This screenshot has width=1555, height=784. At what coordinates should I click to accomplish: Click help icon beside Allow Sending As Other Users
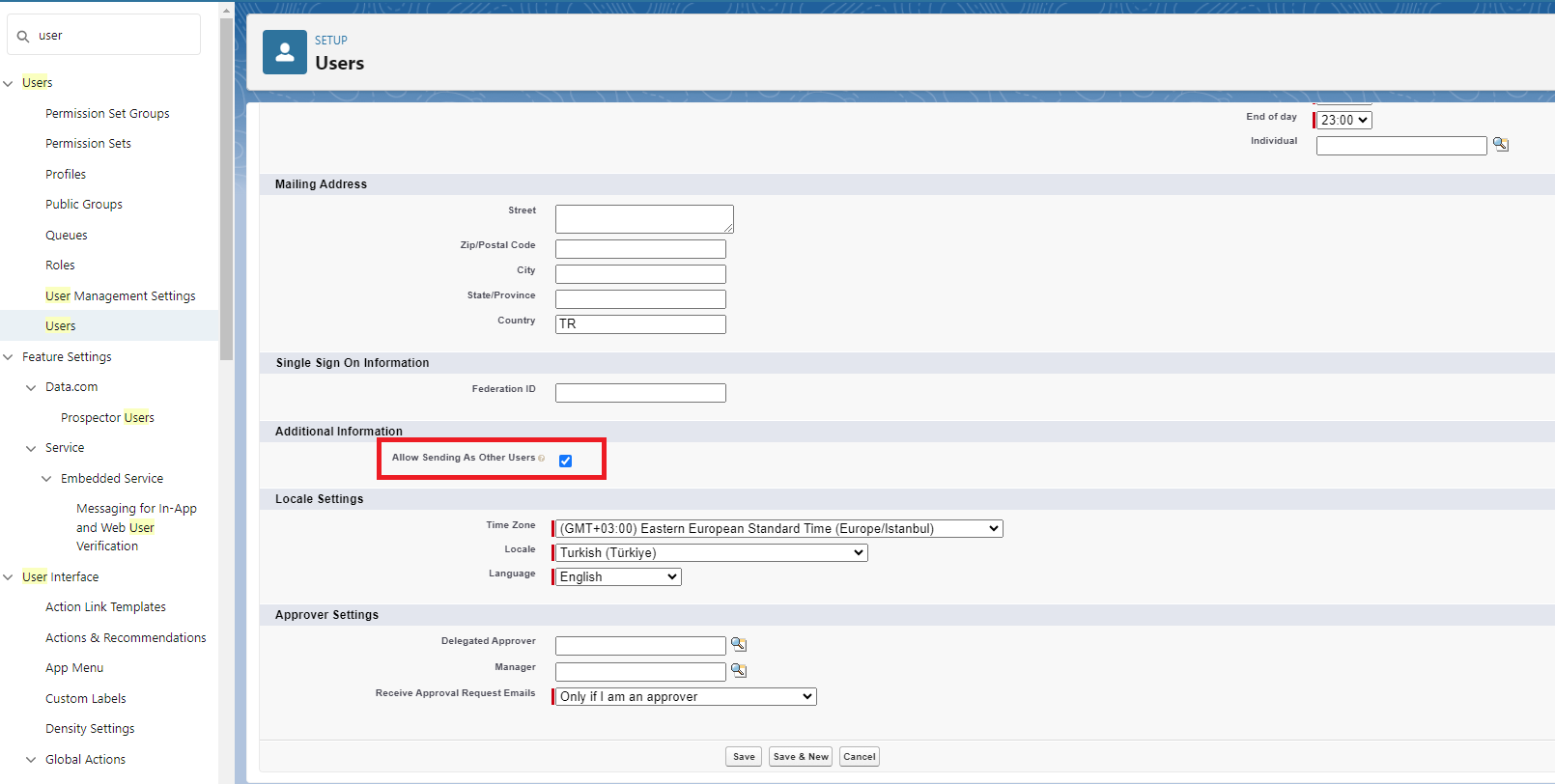pyautogui.click(x=541, y=459)
